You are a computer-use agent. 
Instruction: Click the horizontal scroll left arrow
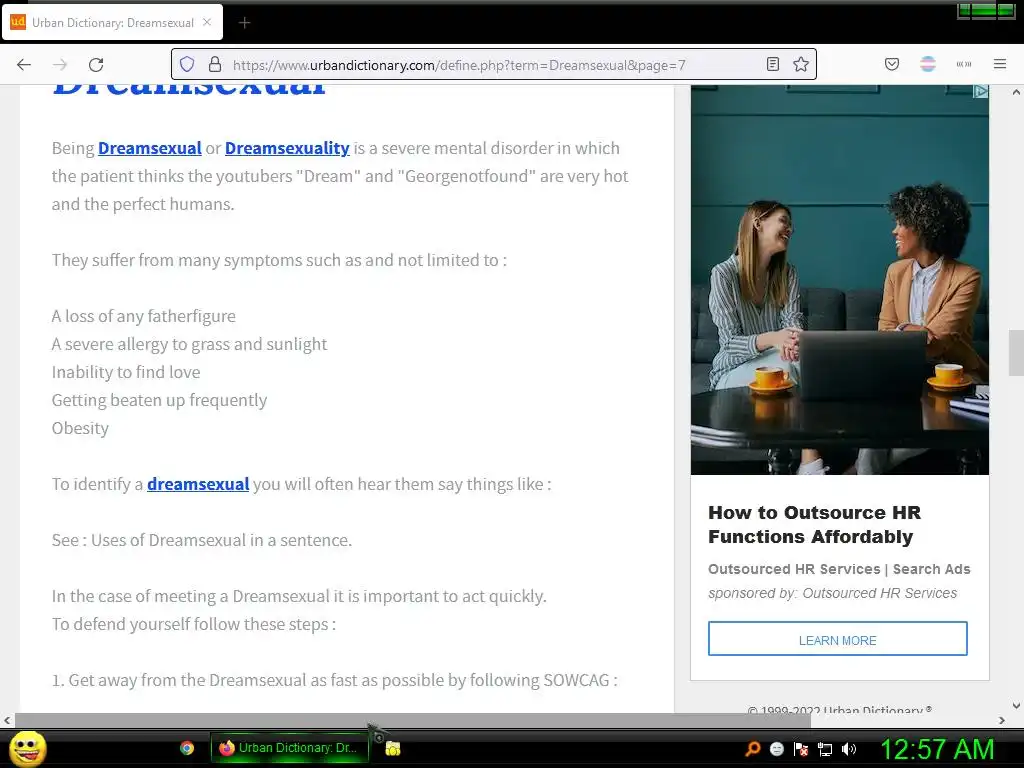click(x=7, y=720)
